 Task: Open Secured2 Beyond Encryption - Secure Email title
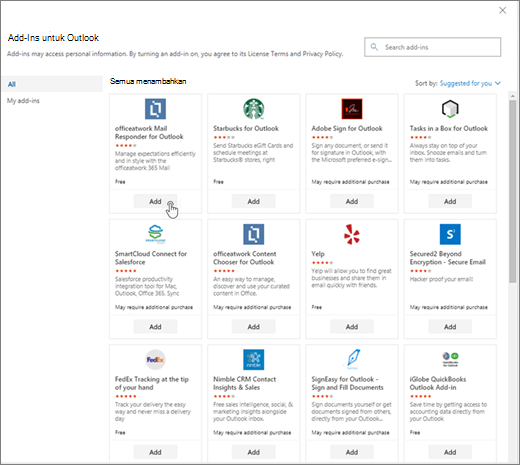pyautogui.click(x=448, y=258)
